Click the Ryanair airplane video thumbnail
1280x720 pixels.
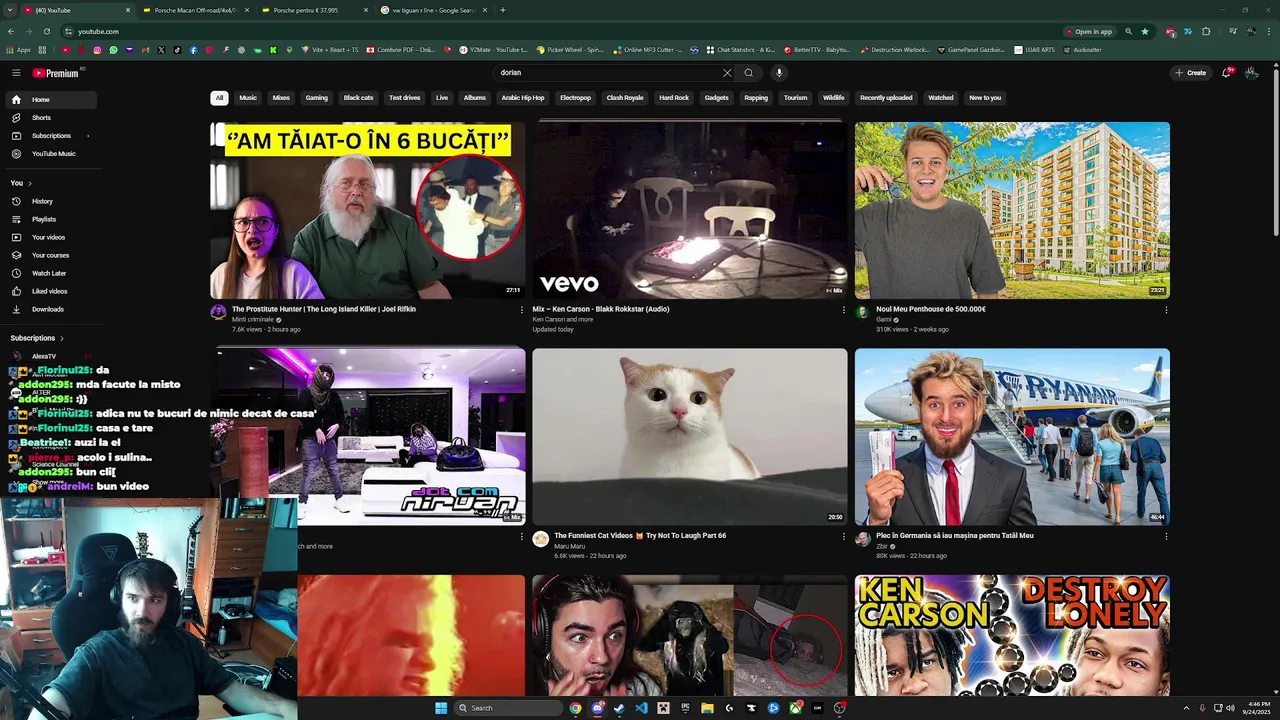click(x=1012, y=436)
